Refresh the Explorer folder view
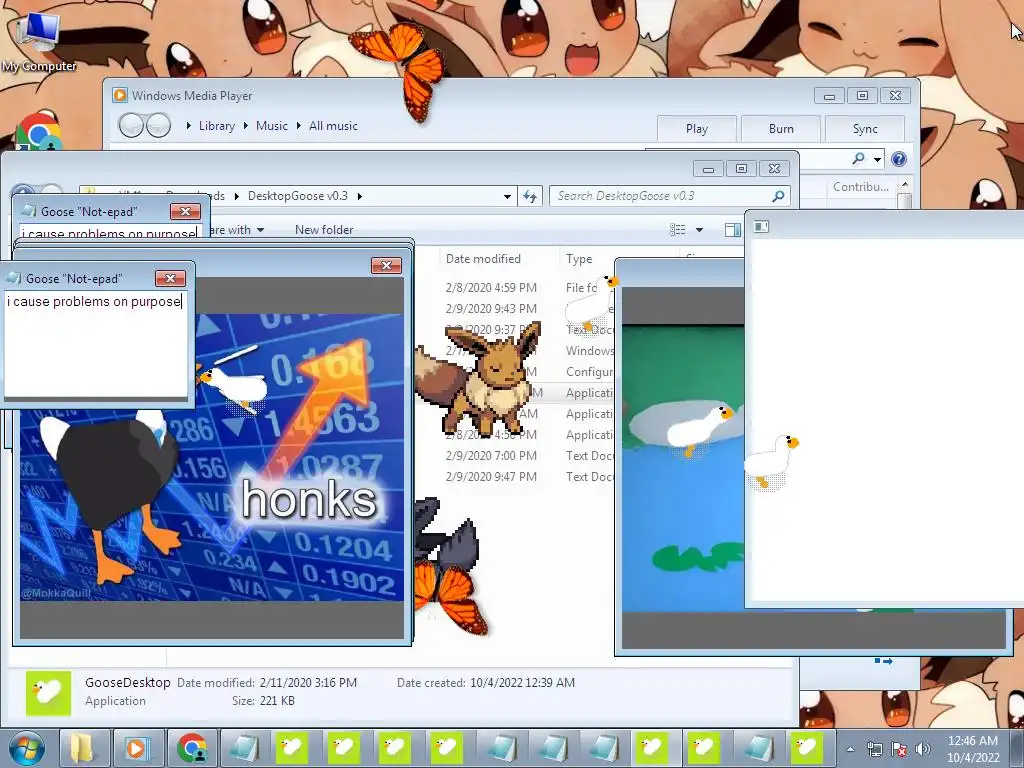This screenshot has height=768, width=1024. [x=530, y=196]
